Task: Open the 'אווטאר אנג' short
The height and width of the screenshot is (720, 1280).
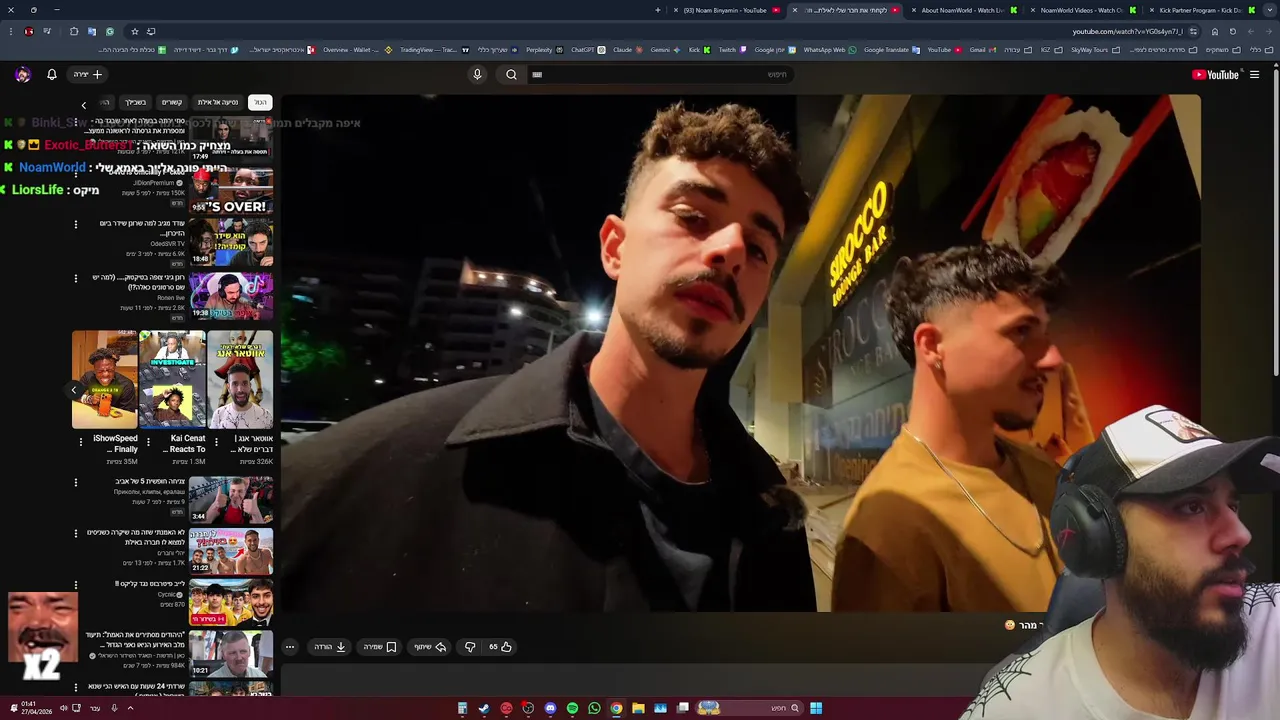Action: 240,380
